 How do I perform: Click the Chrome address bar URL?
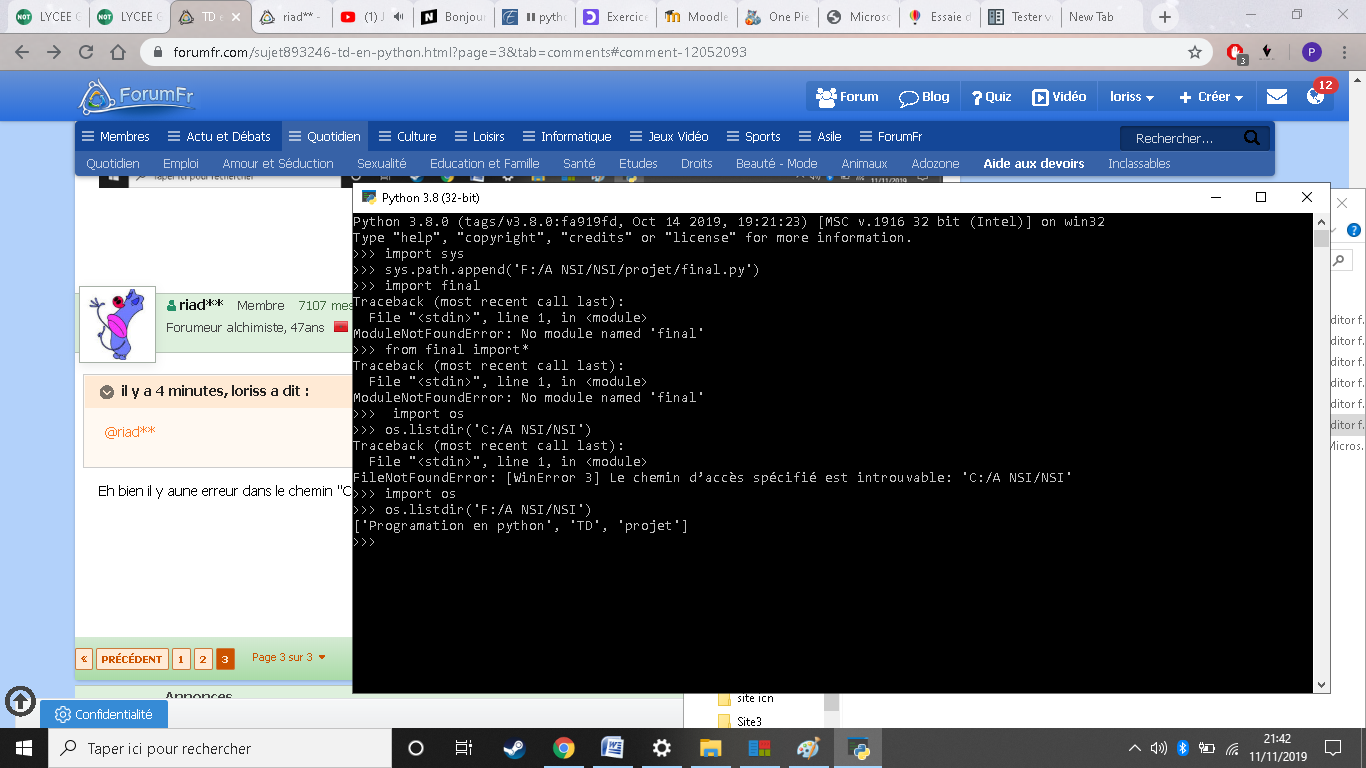pos(459,52)
